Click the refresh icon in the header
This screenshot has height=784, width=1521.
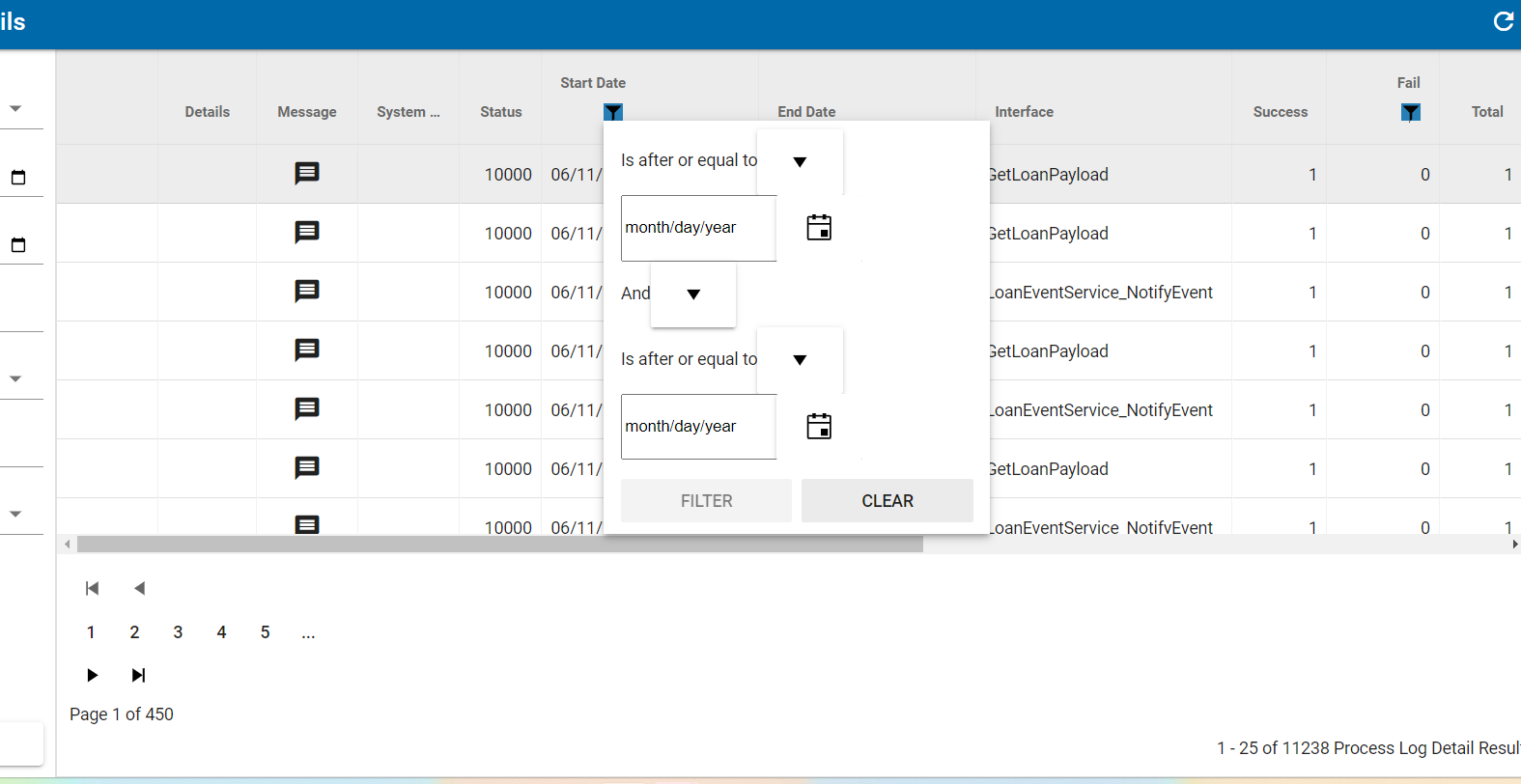tap(1504, 21)
